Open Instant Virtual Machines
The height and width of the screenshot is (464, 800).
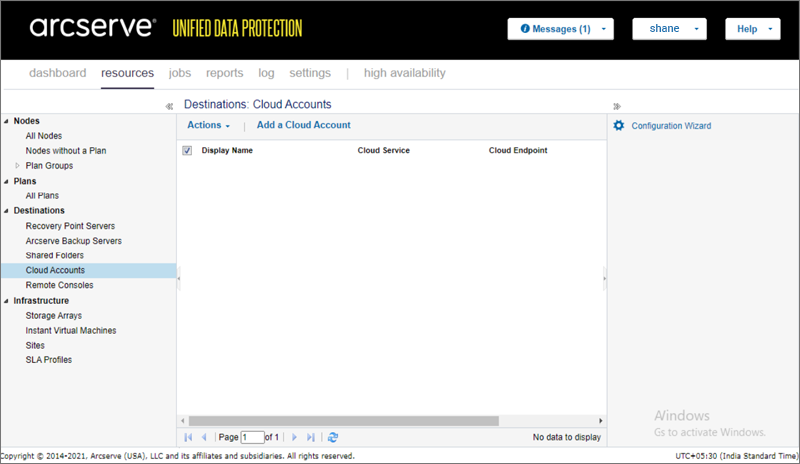71,330
